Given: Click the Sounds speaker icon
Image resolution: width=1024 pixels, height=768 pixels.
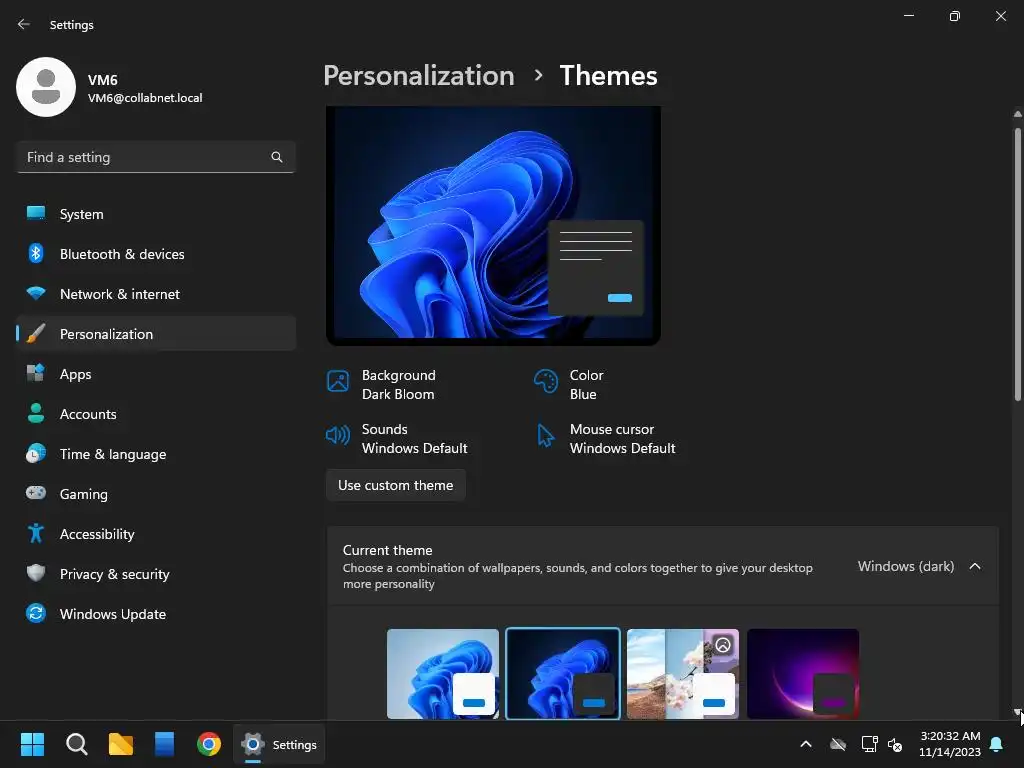Looking at the screenshot, I should [338, 435].
